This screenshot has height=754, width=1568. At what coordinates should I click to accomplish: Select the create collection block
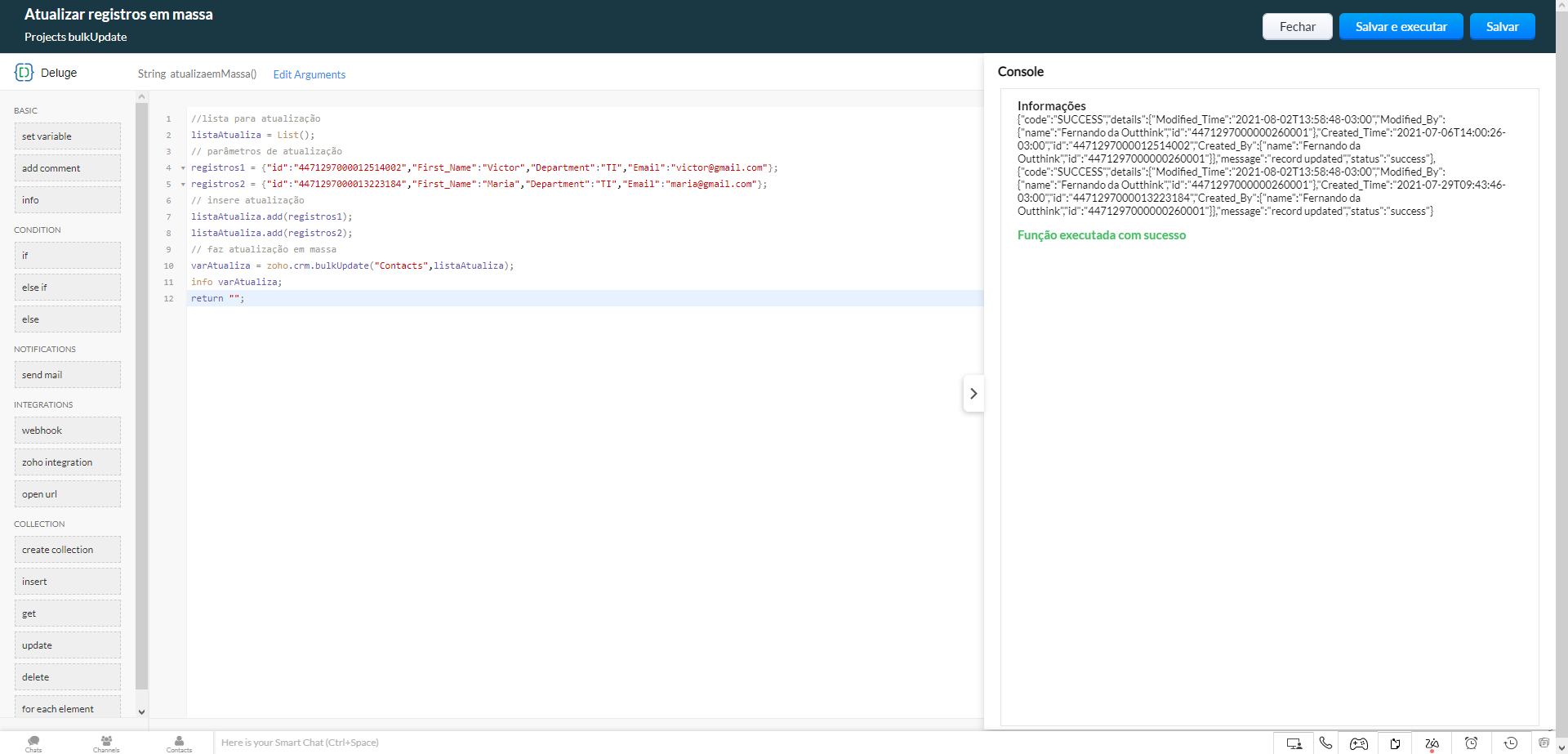click(67, 550)
